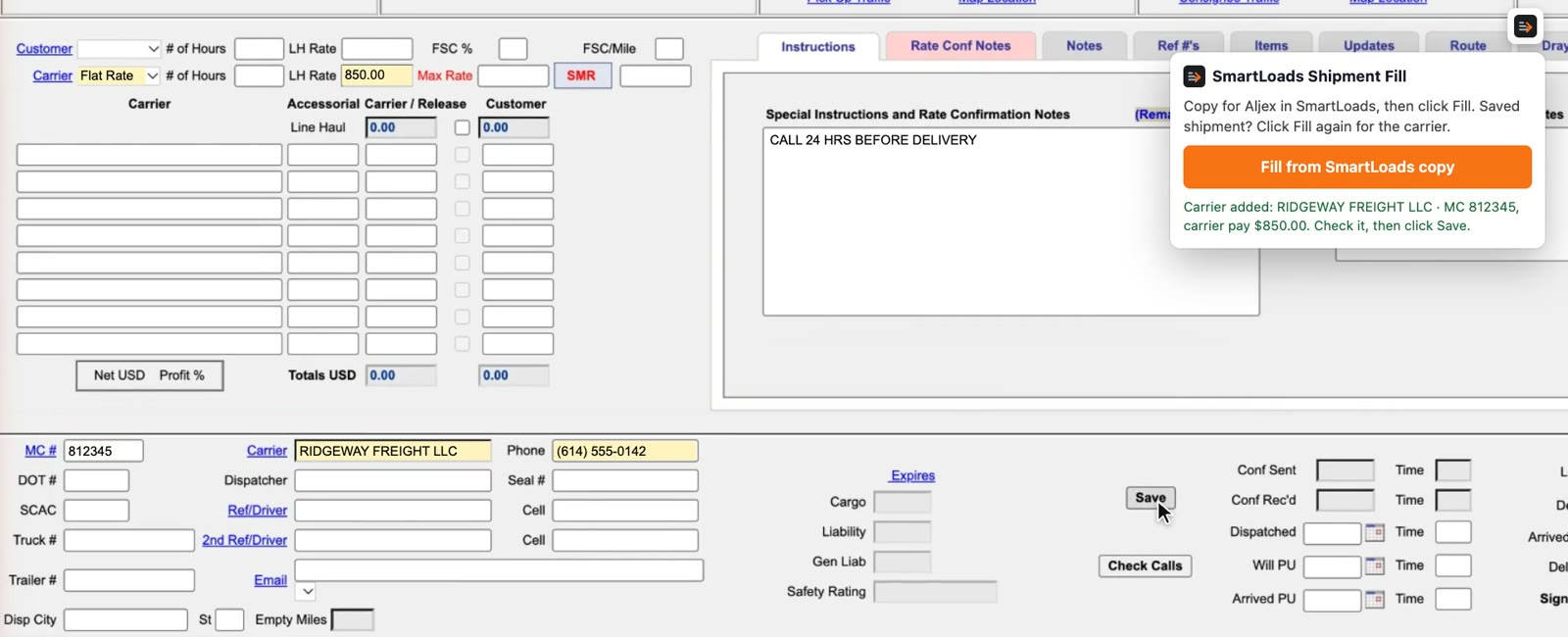The height and width of the screenshot is (637, 1568).
Task: Expand the Customer rate type dropdown
Action: click(x=120, y=48)
